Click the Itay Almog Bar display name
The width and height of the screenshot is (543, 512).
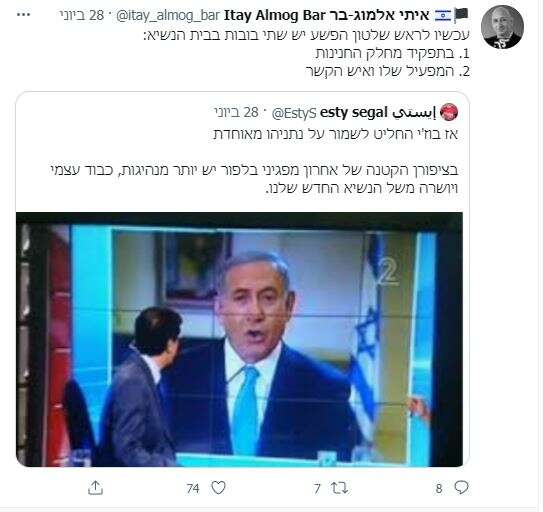point(327,15)
